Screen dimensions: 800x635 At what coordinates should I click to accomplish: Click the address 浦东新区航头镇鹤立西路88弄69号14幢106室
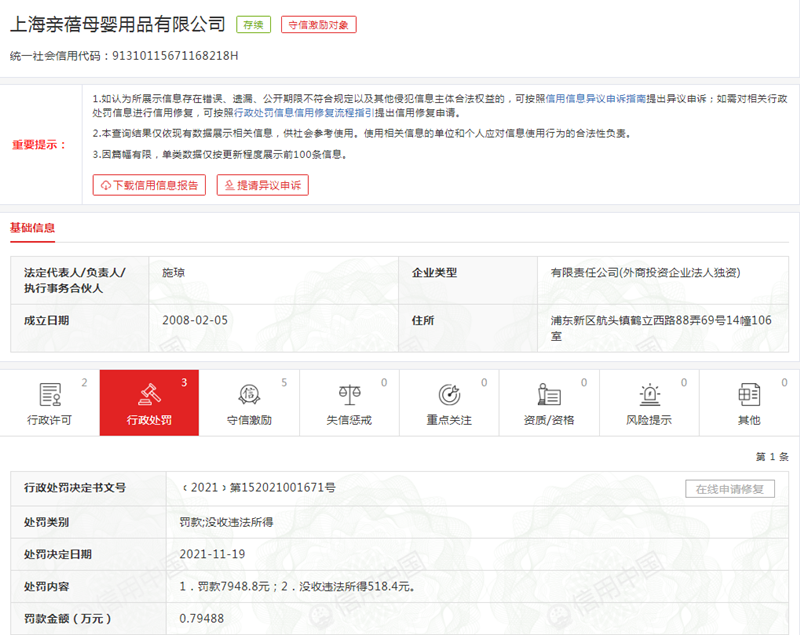[x=661, y=328]
